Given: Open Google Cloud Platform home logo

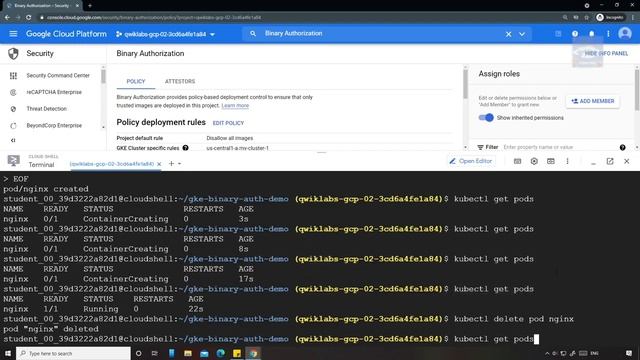Looking at the screenshot, I should 66,34.
